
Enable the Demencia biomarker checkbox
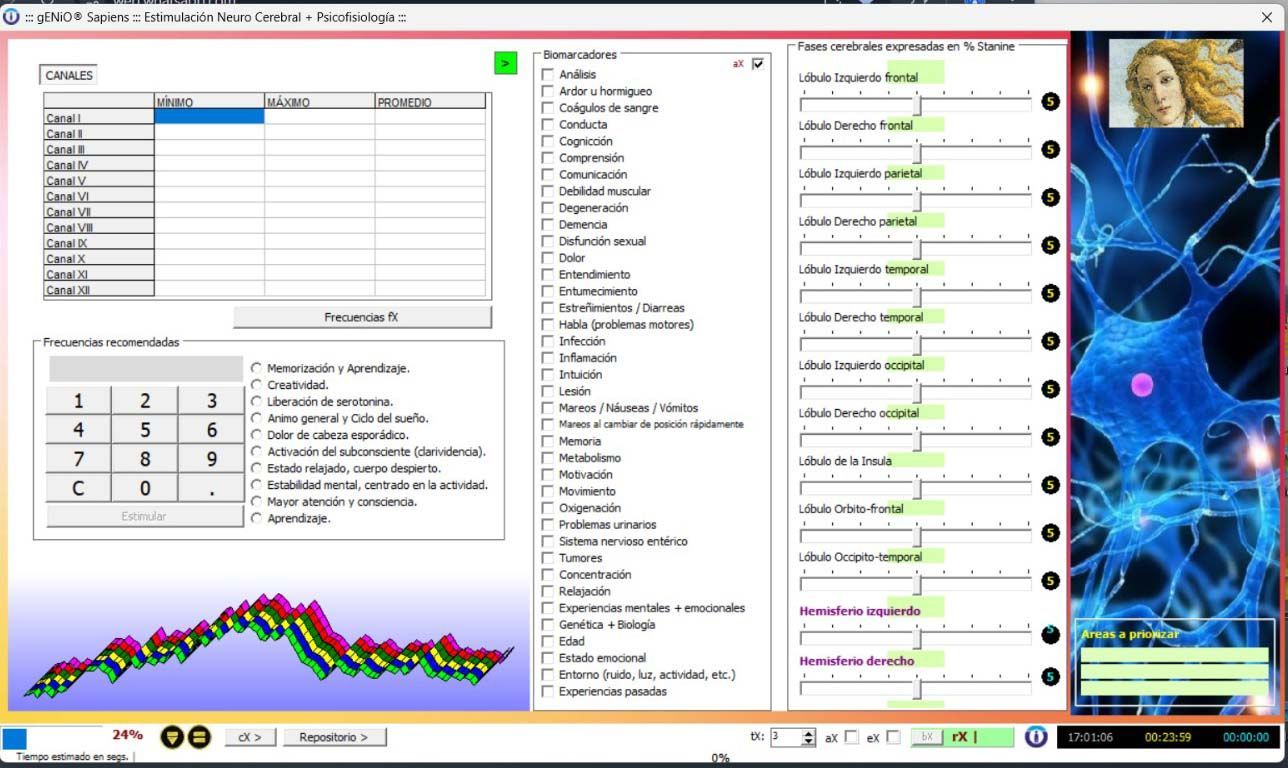click(x=547, y=225)
